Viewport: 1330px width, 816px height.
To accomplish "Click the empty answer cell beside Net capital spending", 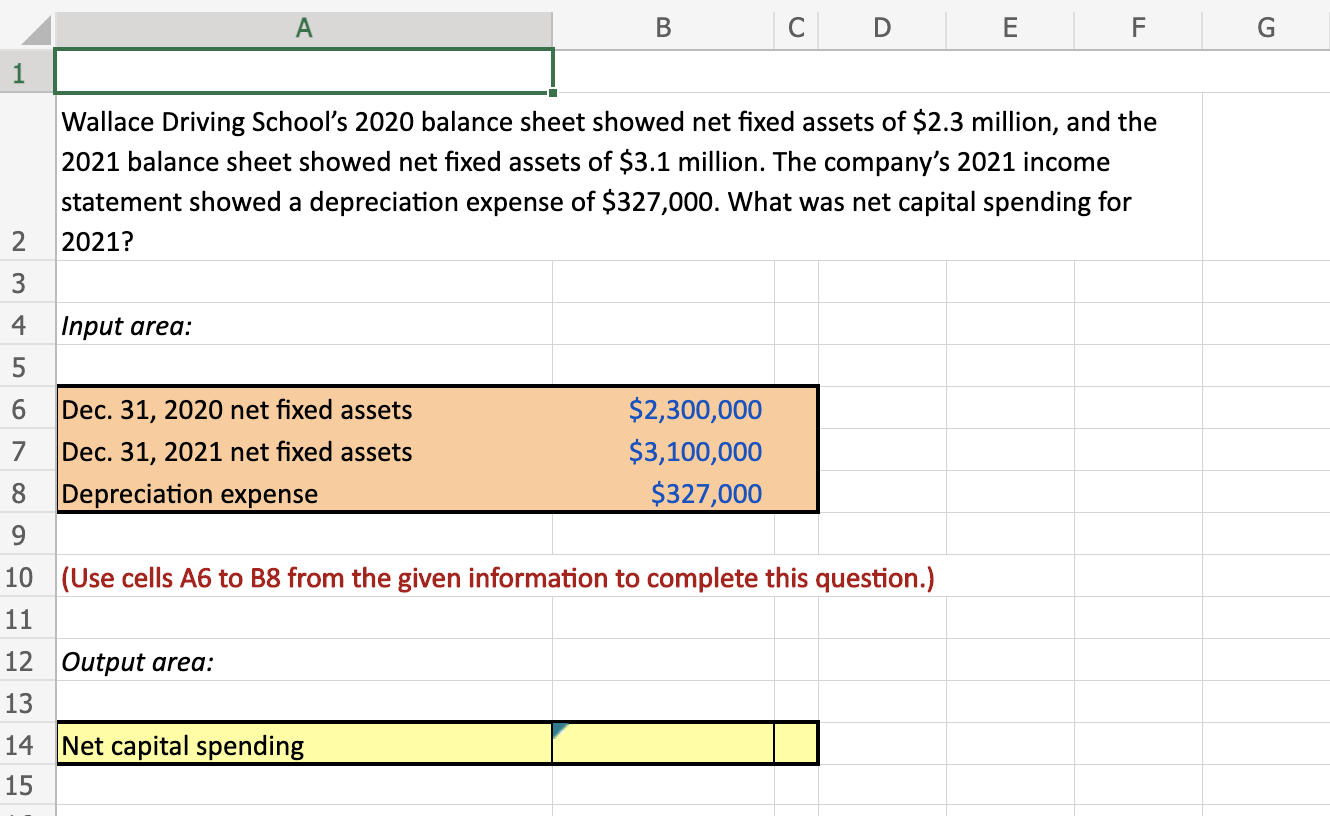I will [663, 745].
